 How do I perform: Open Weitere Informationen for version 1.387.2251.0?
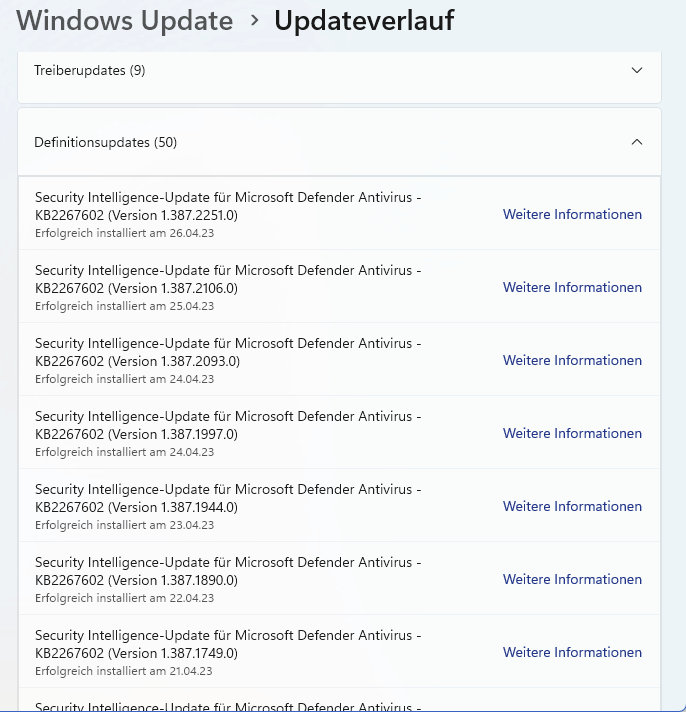click(x=572, y=214)
